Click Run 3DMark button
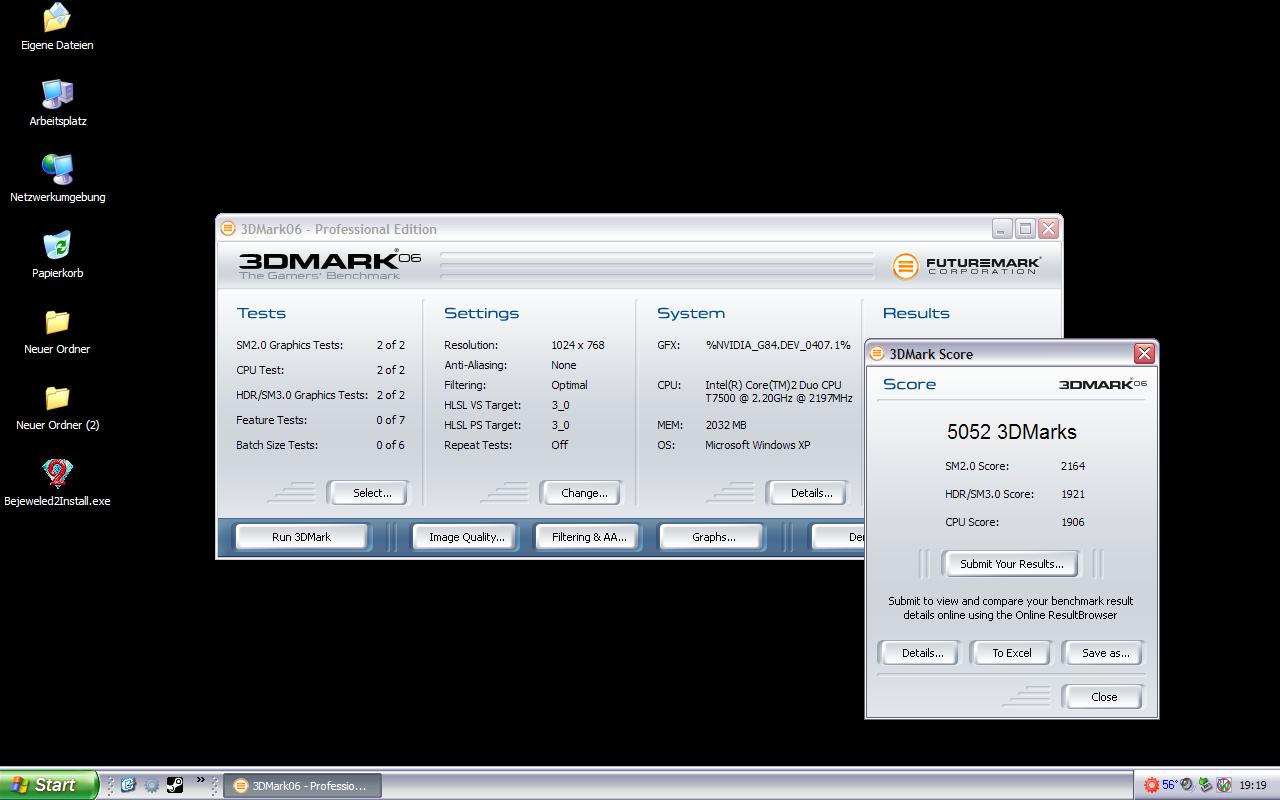1280x800 pixels. (301, 537)
